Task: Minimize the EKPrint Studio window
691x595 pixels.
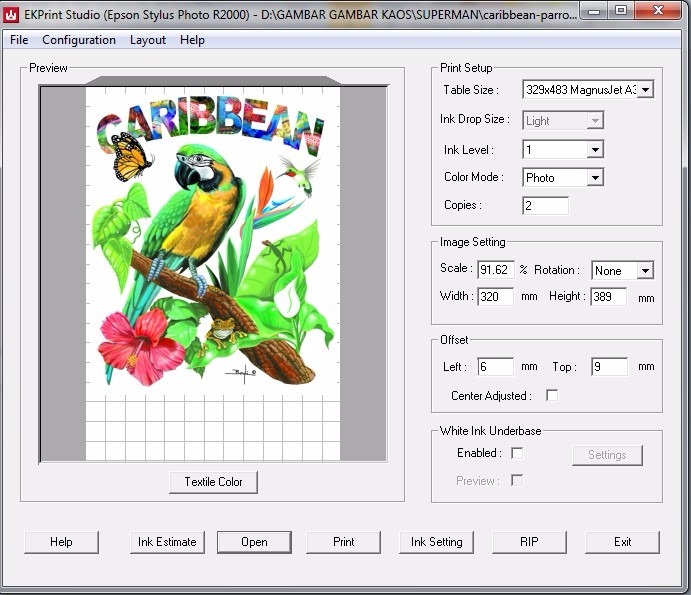Action: (594, 11)
